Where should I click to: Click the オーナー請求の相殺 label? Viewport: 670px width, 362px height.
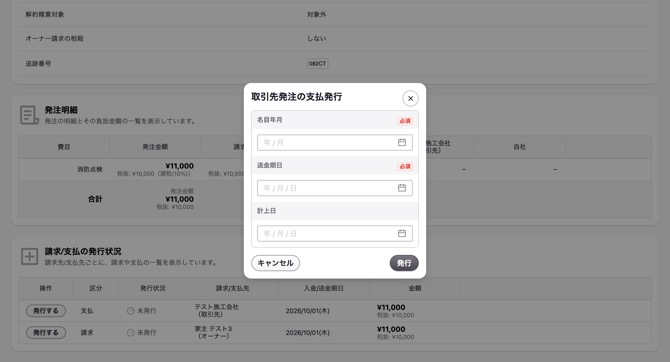54,38
